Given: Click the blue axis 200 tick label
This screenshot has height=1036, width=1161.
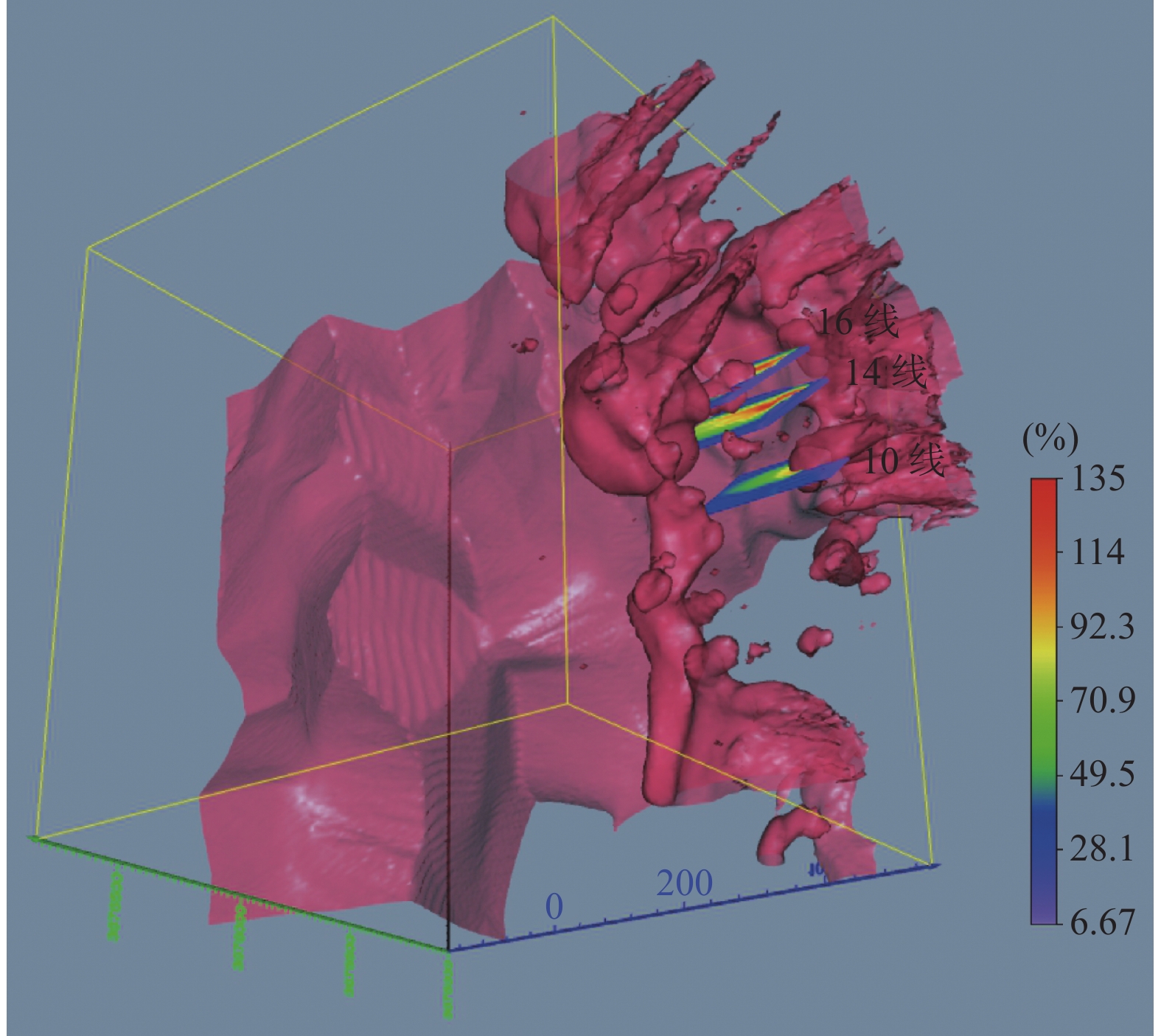Looking at the screenshot, I should [x=684, y=883].
